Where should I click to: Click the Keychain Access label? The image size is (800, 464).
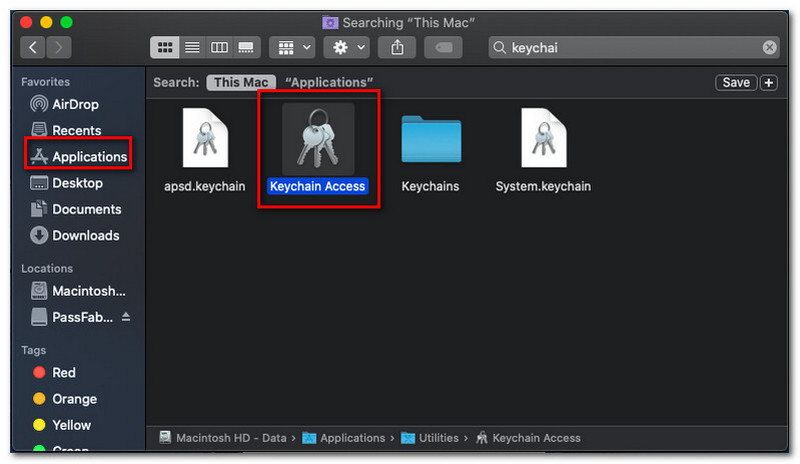click(x=317, y=186)
